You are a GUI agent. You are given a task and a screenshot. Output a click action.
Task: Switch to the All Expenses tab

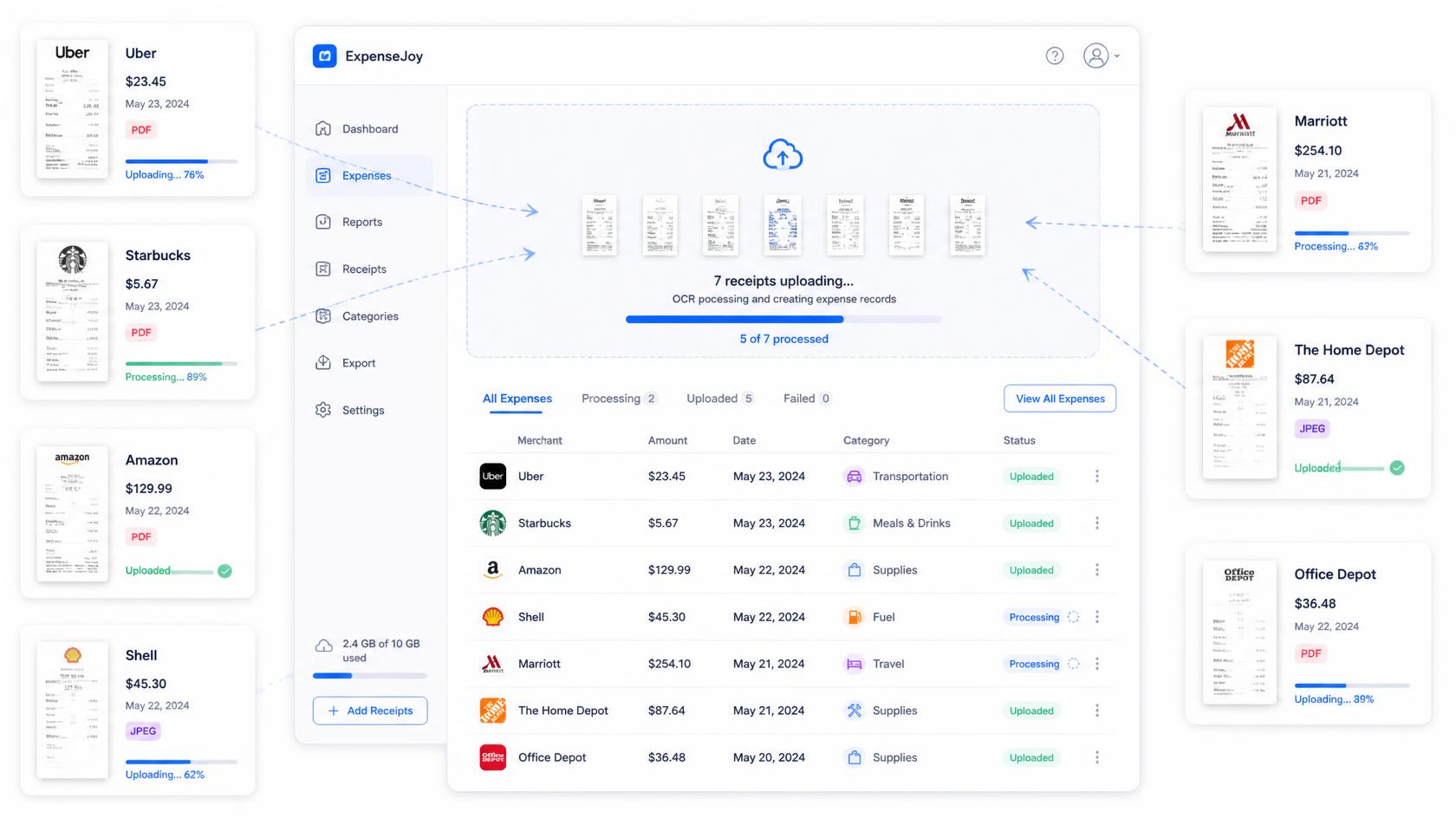[x=517, y=399]
